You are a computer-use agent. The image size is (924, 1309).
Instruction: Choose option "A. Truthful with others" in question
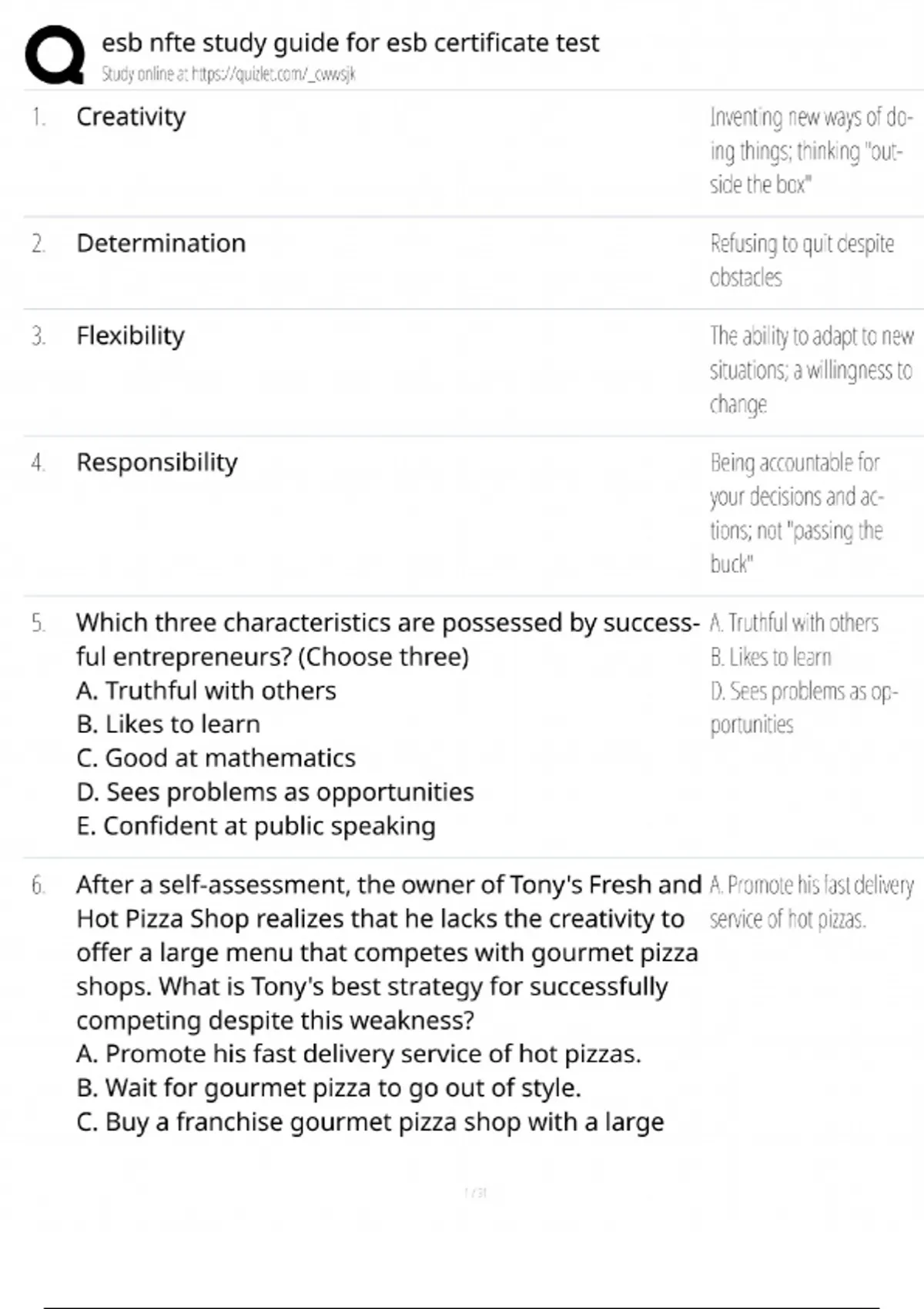(x=206, y=691)
